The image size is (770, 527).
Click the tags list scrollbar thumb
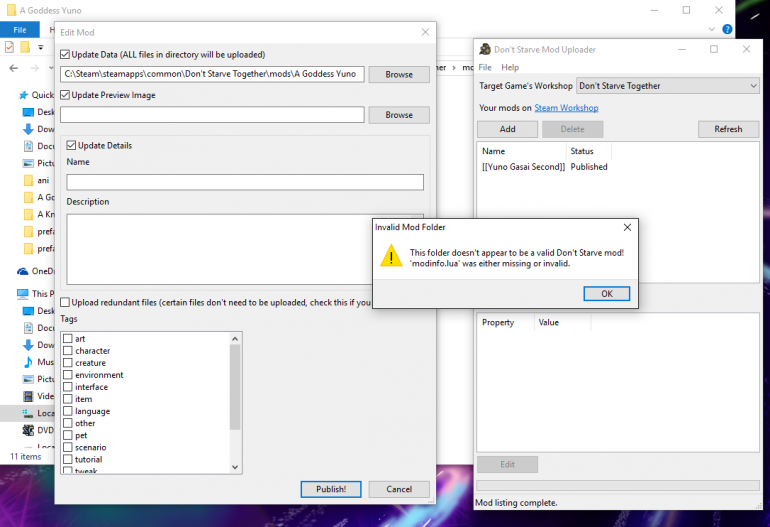[x=235, y=387]
